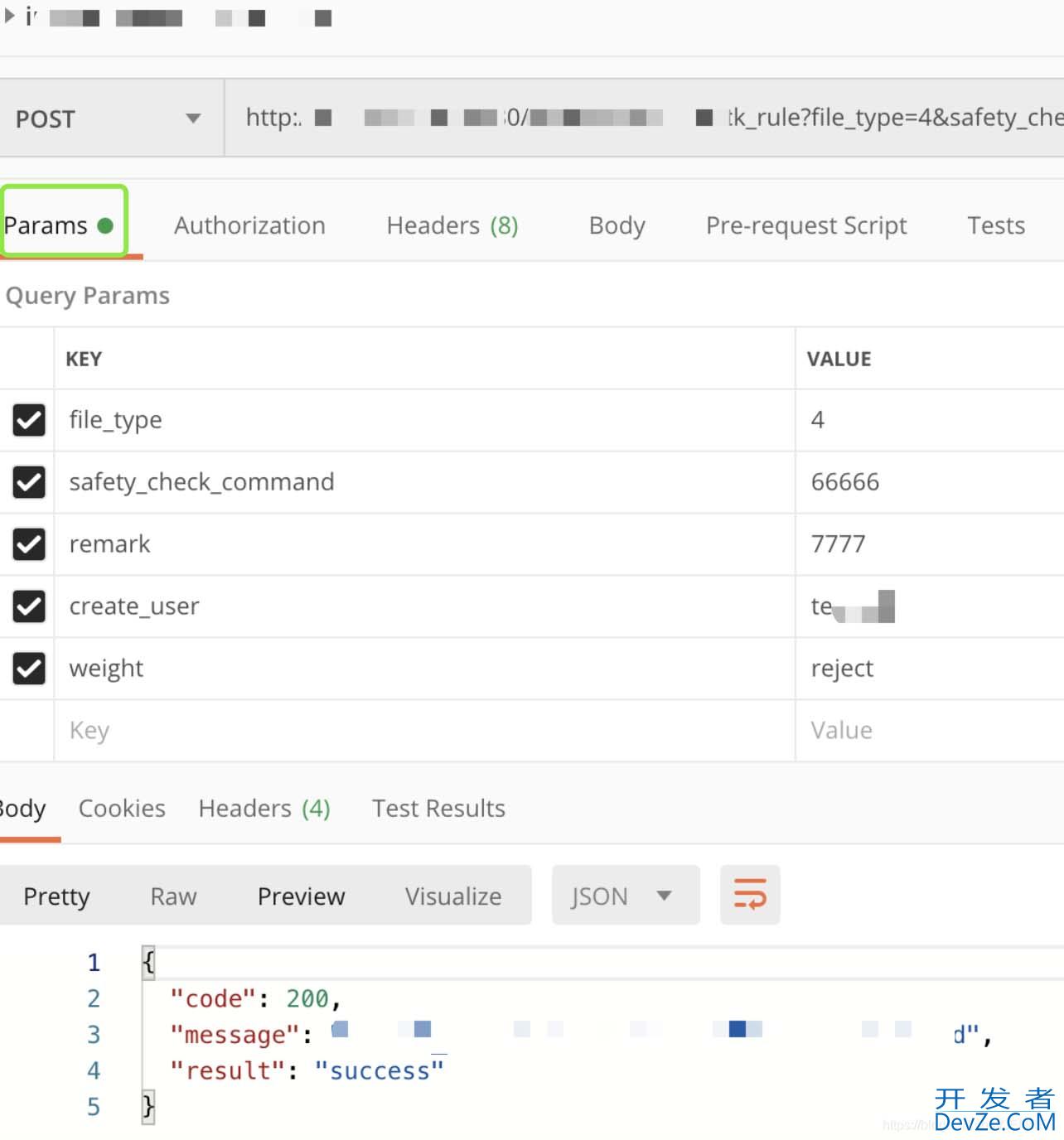Screen dimensions: 1064x1140
Task: Click the "result": "success" response line
Action: coord(307,1071)
